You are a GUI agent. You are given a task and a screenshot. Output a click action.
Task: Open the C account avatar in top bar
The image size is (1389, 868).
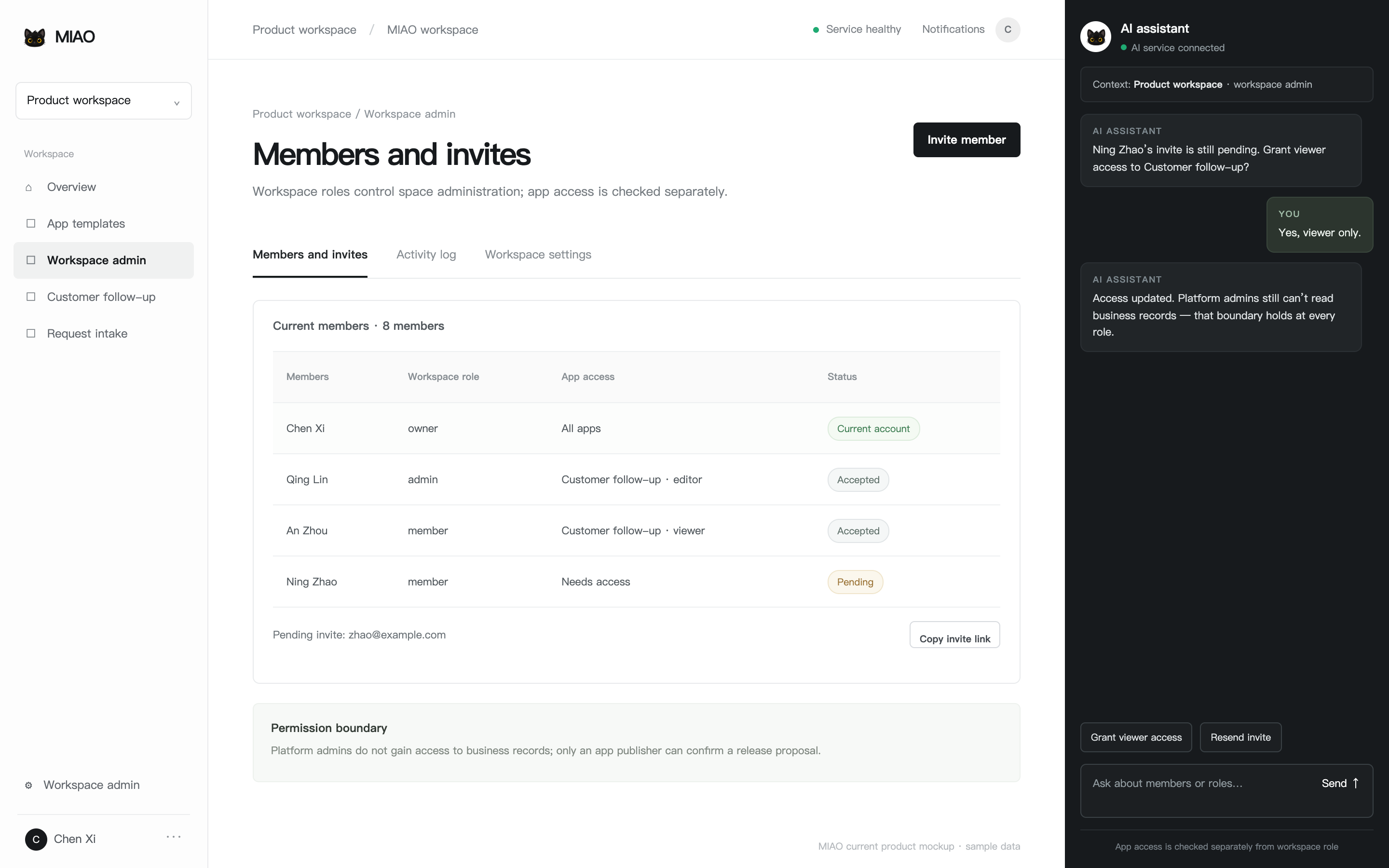pyautogui.click(x=1008, y=30)
